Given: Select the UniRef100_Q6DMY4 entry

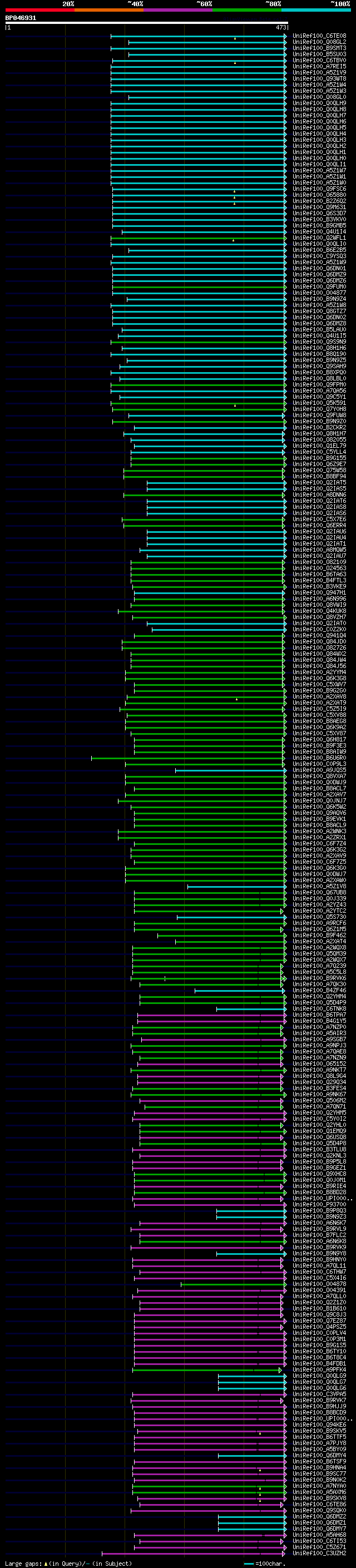Looking at the screenshot, I should click(x=319, y=1456).
